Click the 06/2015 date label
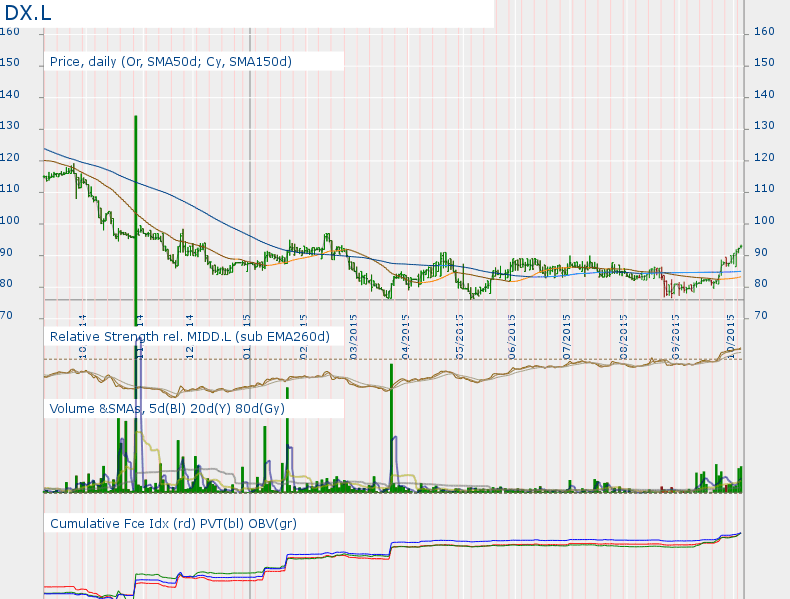This screenshot has height=599, width=790. (512, 337)
